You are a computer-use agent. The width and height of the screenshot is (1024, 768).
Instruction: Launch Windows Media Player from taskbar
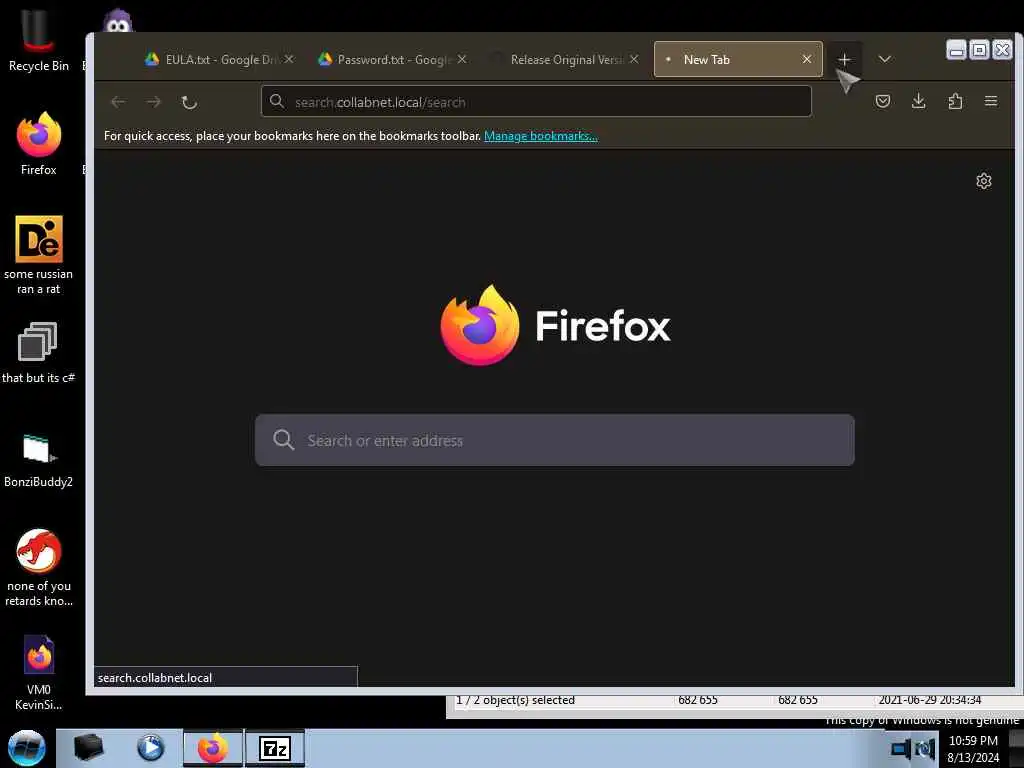pos(150,748)
